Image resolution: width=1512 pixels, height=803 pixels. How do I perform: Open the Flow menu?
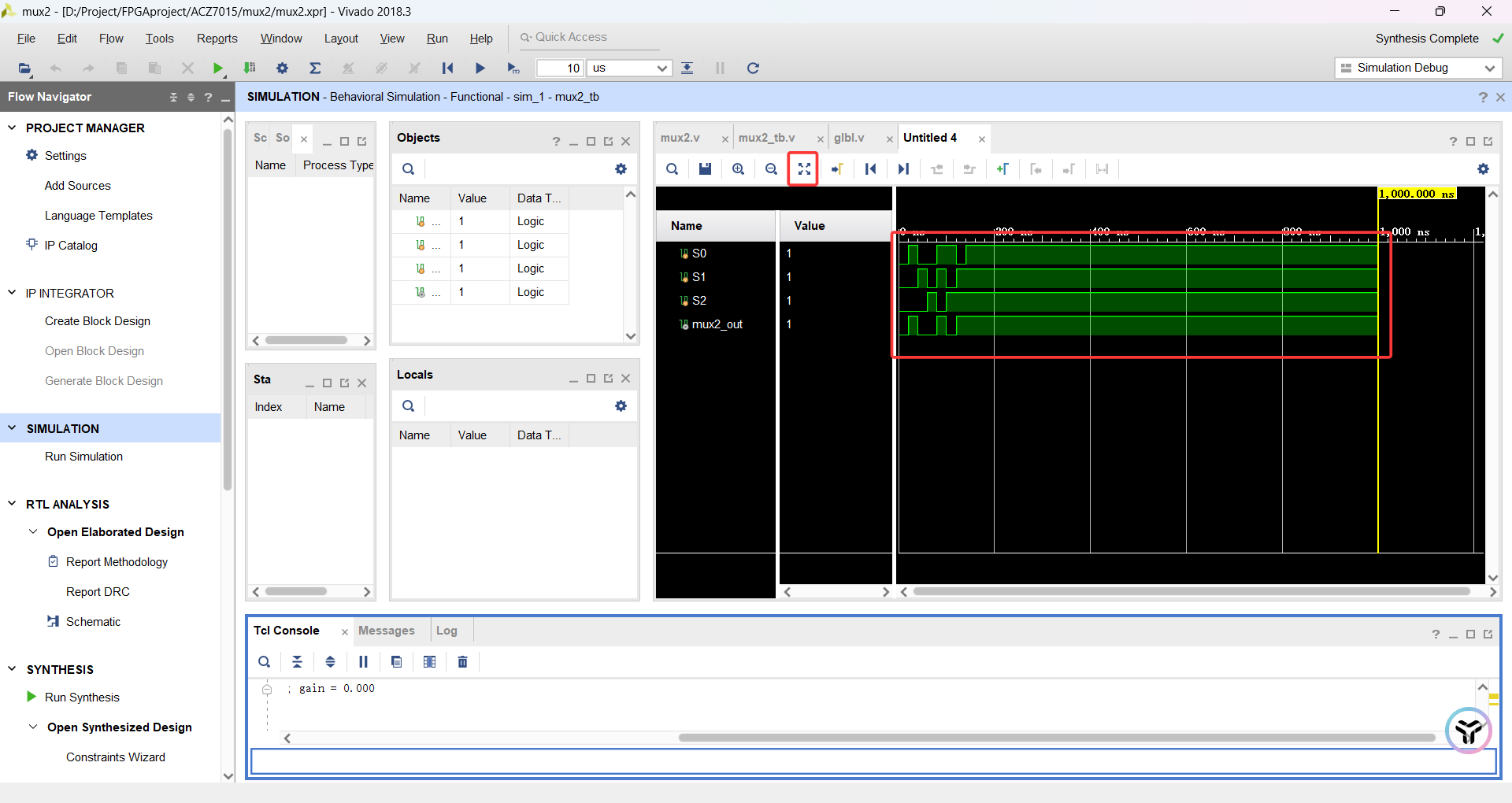click(x=111, y=39)
